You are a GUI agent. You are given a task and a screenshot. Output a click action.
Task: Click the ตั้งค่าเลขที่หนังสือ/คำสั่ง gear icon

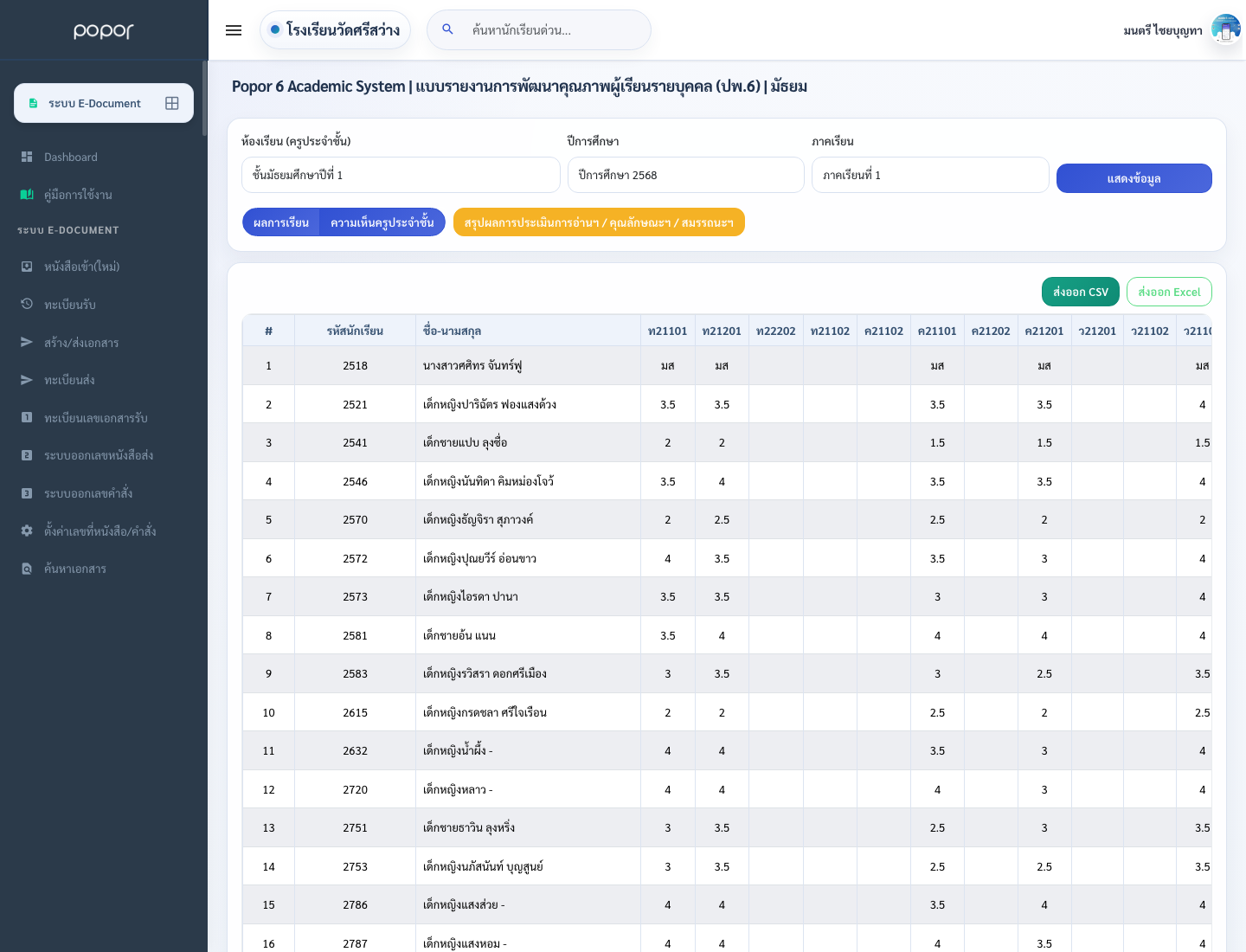click(x=27, y=531)
